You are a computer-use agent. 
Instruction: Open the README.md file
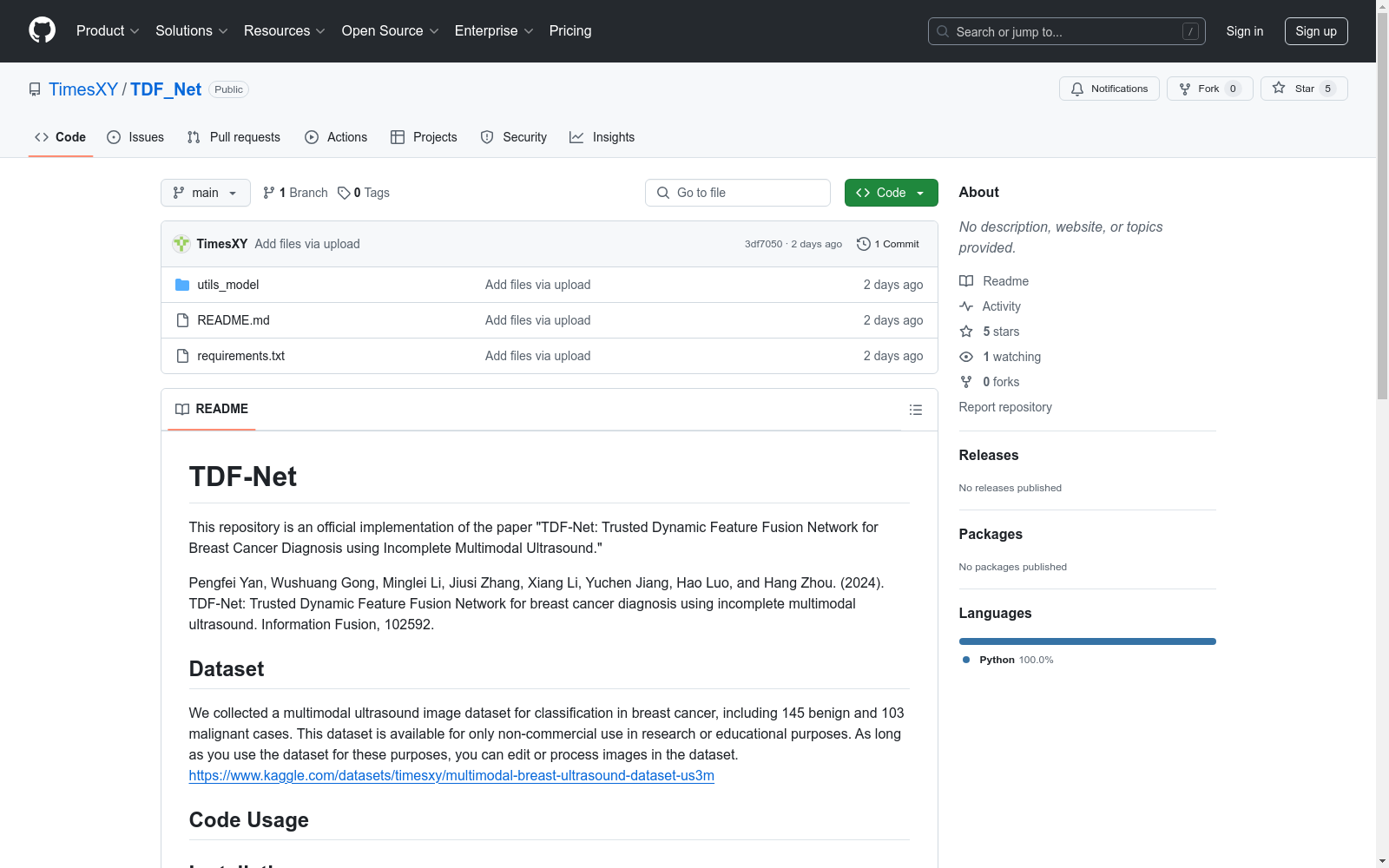(234, 320)
